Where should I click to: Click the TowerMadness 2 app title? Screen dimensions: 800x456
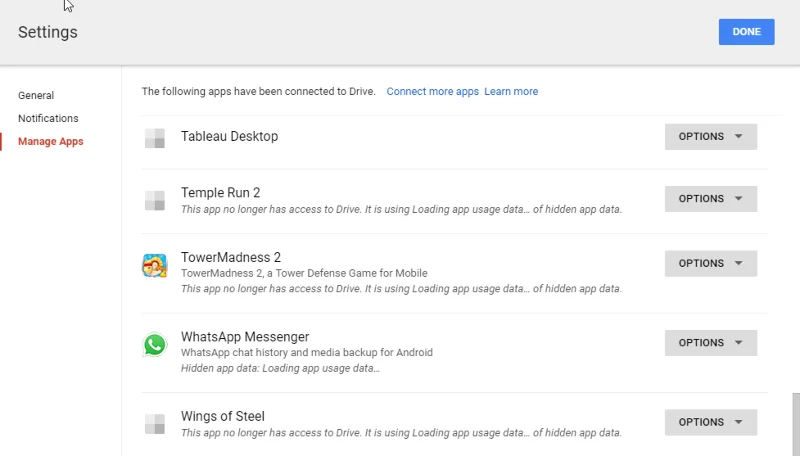click(231, 258)
